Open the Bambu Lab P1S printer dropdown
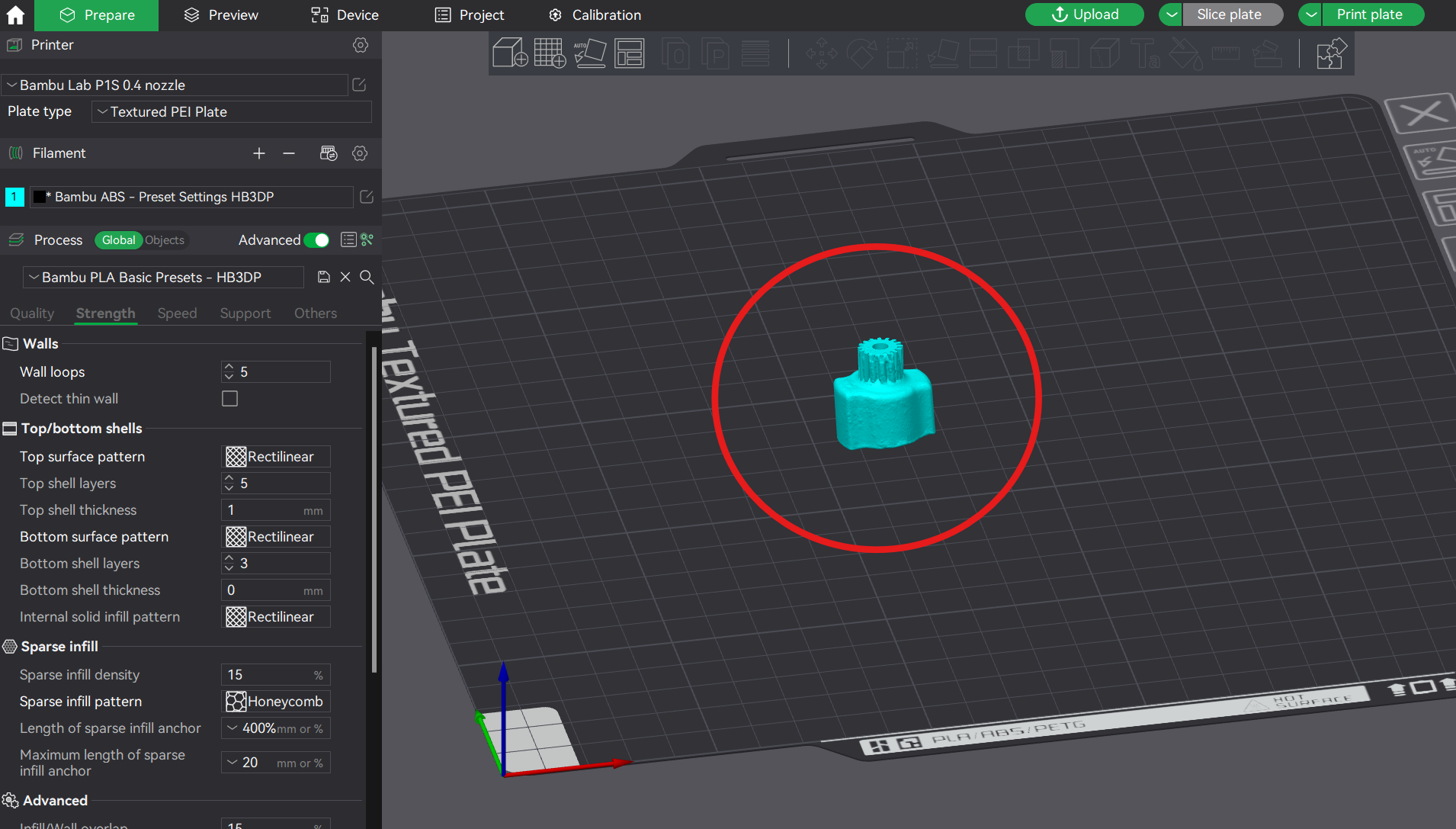 click(175, 85)
